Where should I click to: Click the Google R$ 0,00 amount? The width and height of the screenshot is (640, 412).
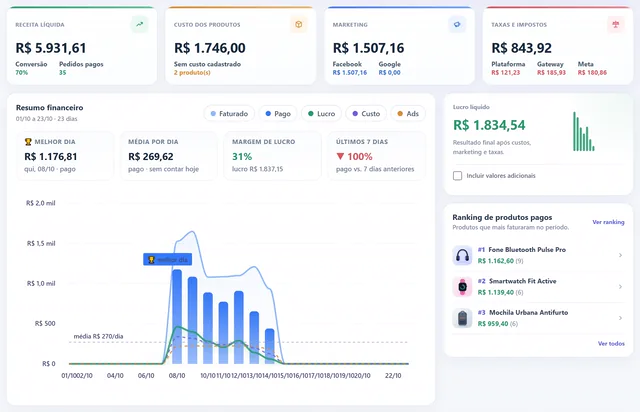click(x=389, y=73)
